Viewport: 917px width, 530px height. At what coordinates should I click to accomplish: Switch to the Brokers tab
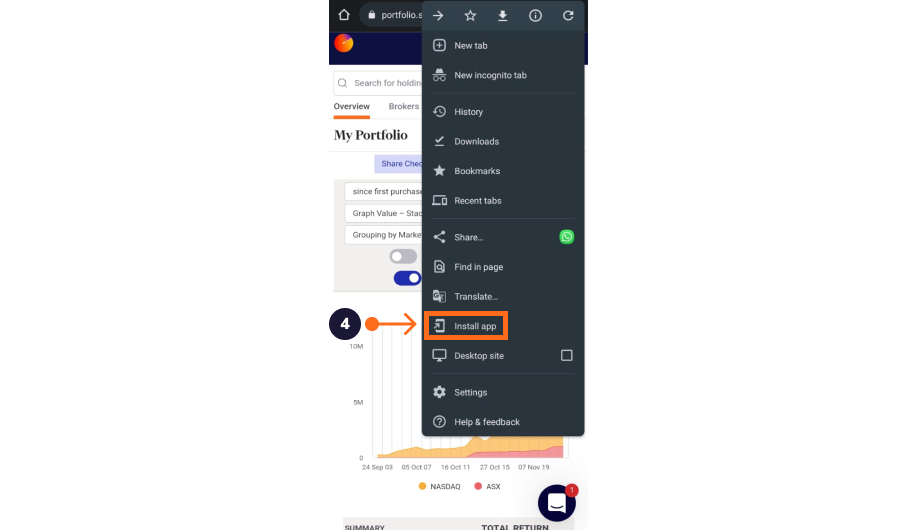click(x=404, y=106)
